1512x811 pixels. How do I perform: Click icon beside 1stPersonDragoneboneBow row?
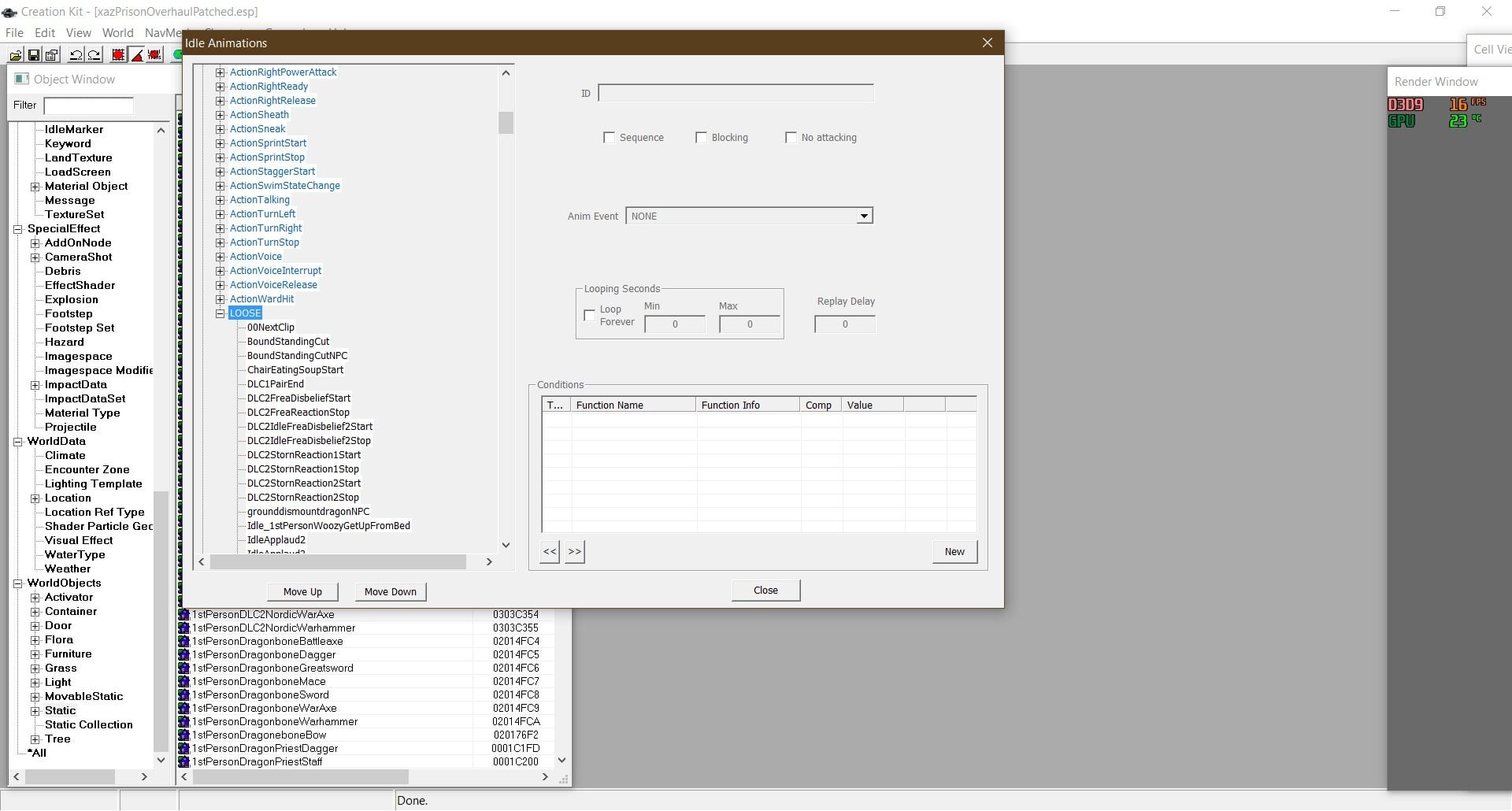(184, 735)
